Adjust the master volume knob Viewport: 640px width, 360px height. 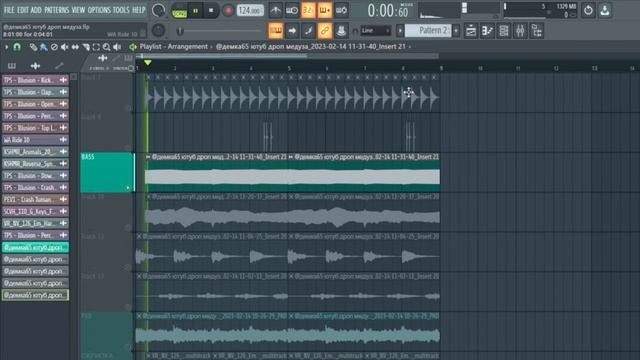[158, 10]
